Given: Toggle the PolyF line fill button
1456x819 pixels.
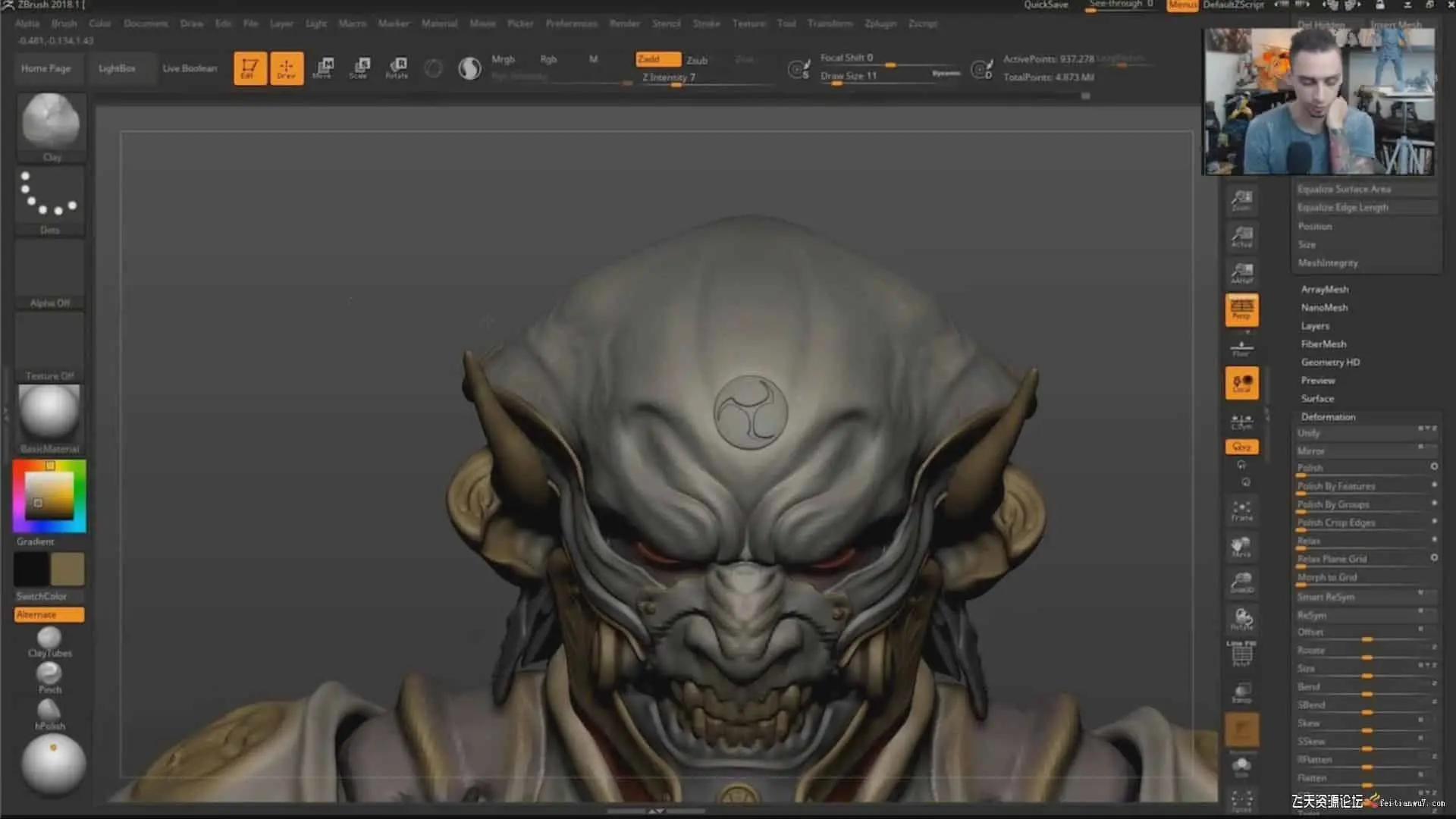Looking at the screenshot, I should pos(1241,654).
